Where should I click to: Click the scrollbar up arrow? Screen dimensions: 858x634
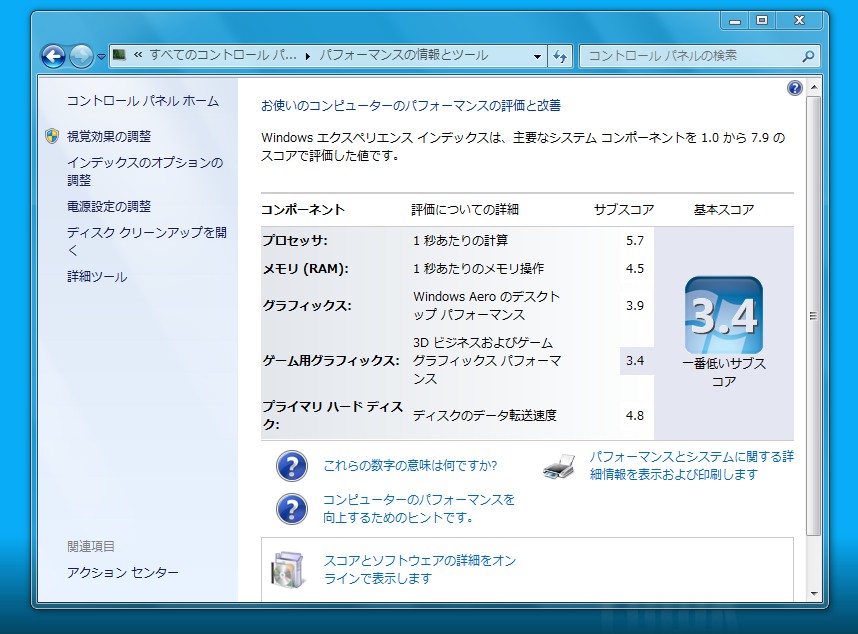pos(814,88)
